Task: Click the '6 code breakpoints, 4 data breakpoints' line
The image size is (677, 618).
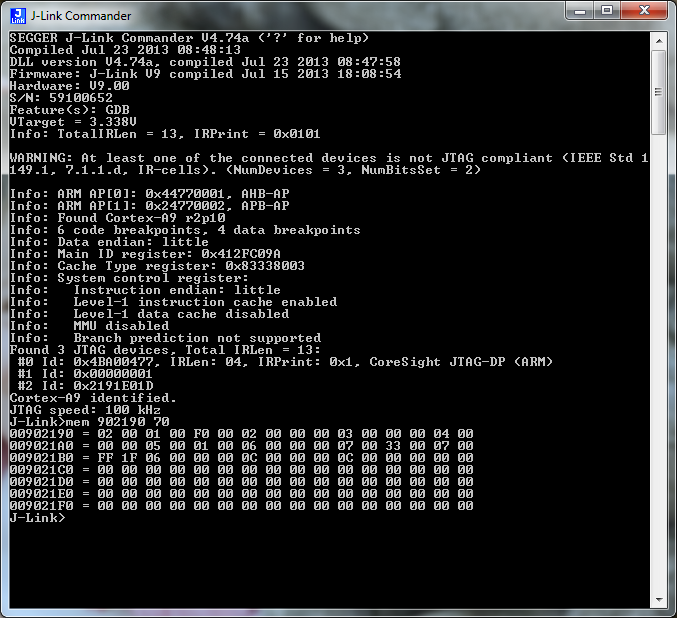Action: tap(185, 230)
